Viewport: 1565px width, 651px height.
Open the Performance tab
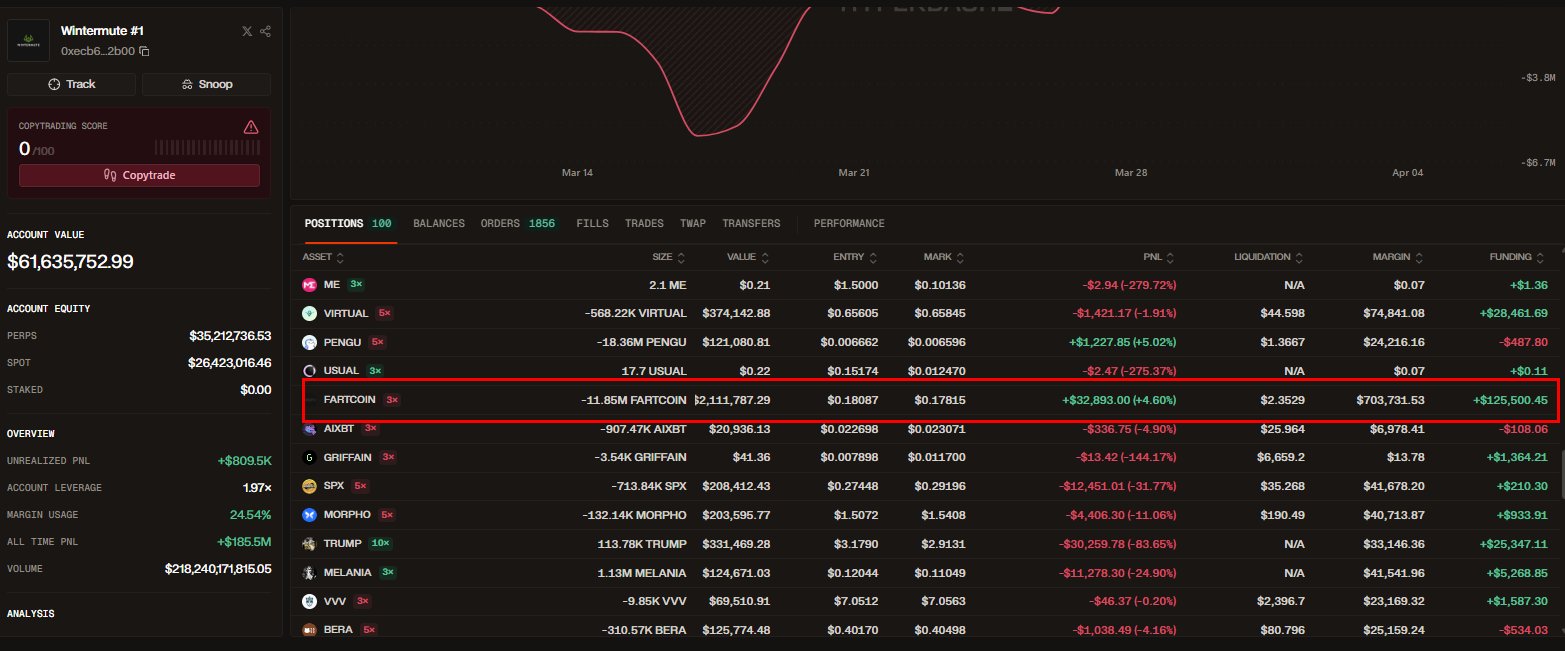coord(848,223)
